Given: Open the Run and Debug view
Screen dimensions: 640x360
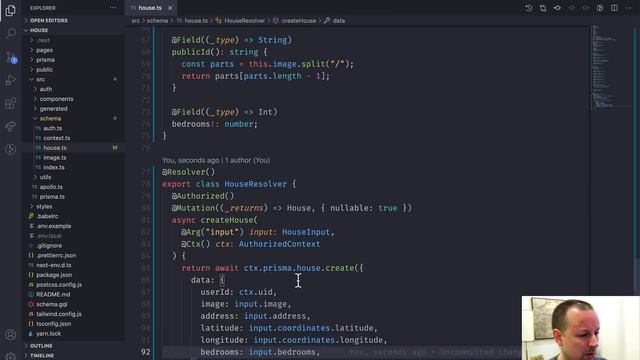Looking at the screenshot, I should (11, 80).
